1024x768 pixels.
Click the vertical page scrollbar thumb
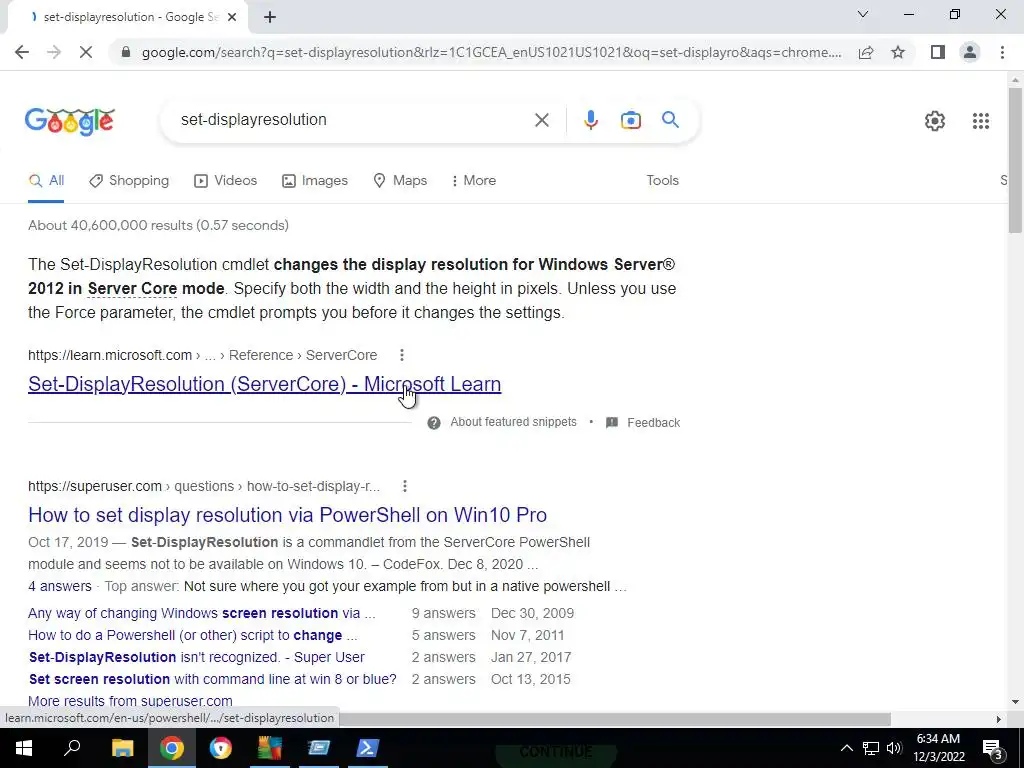point(1016,160)
